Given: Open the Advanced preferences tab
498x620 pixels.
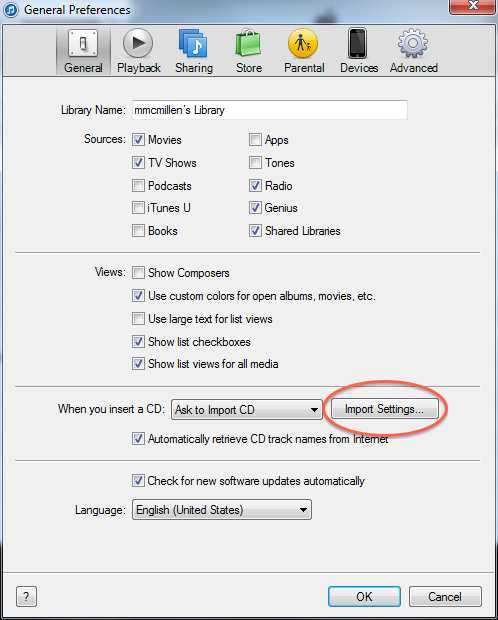Looking at the screenshot, I should tap(413, 51).
